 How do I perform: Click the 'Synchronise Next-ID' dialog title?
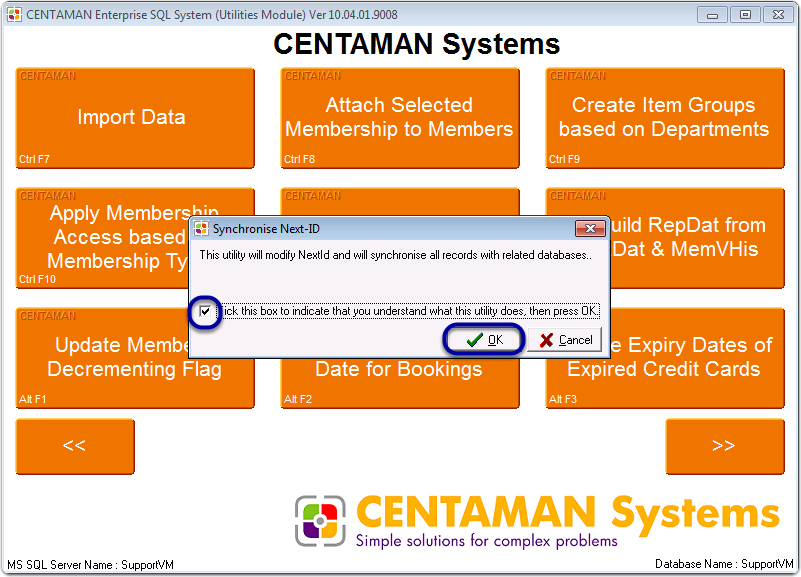coord(266,229)
